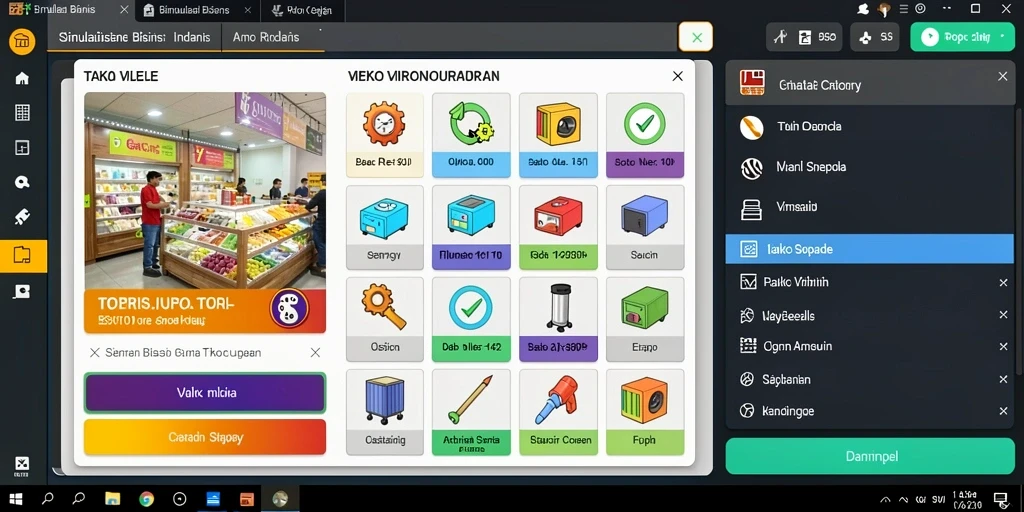The image size is (1024, 512).
Task: Select the highlighted Iaiko Sopade list item
Action: [x=869, y=249]
